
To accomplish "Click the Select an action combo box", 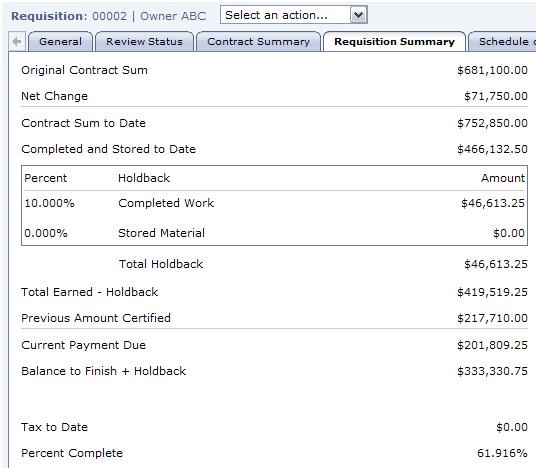I will pos(294,15).
